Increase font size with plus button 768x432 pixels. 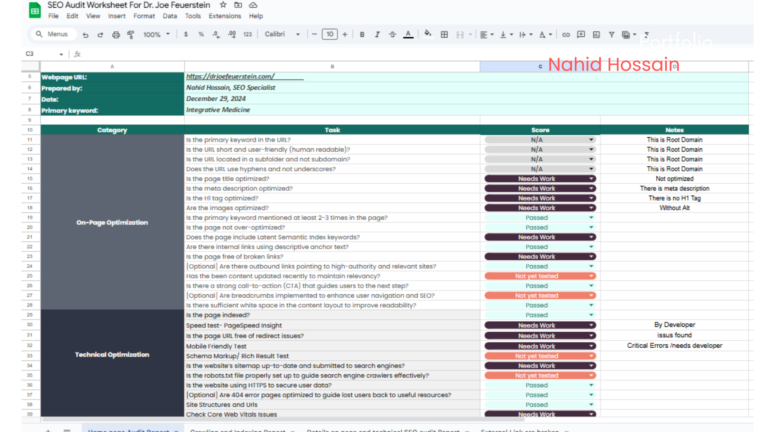(345, 34)
